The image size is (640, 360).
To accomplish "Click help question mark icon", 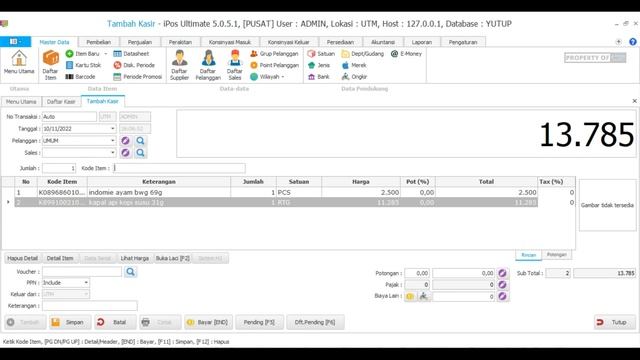I will [633, 42].
